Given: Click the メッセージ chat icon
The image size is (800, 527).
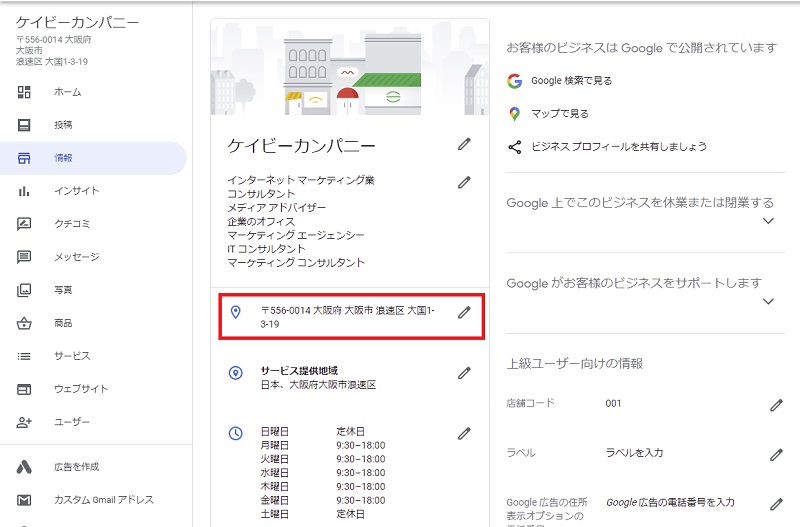Looking at the screenshot, I should point(24,257).
